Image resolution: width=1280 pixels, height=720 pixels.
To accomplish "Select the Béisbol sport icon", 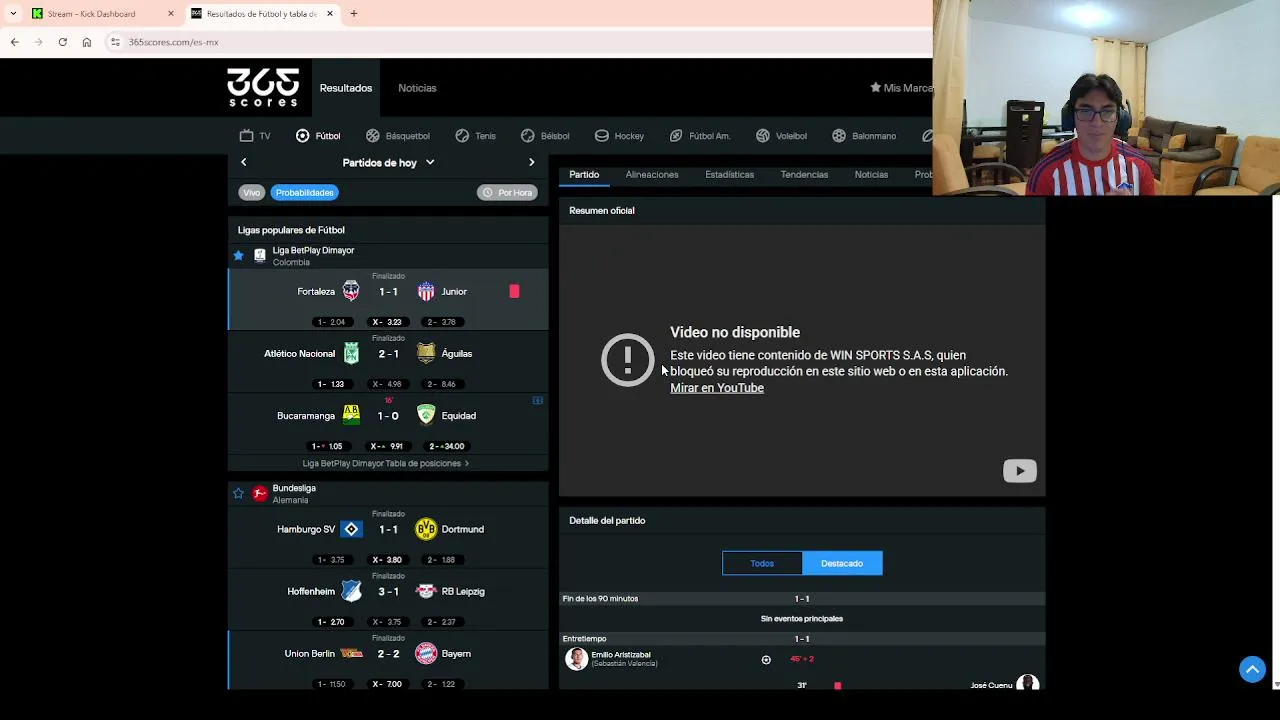I will (x=527, y=135).
